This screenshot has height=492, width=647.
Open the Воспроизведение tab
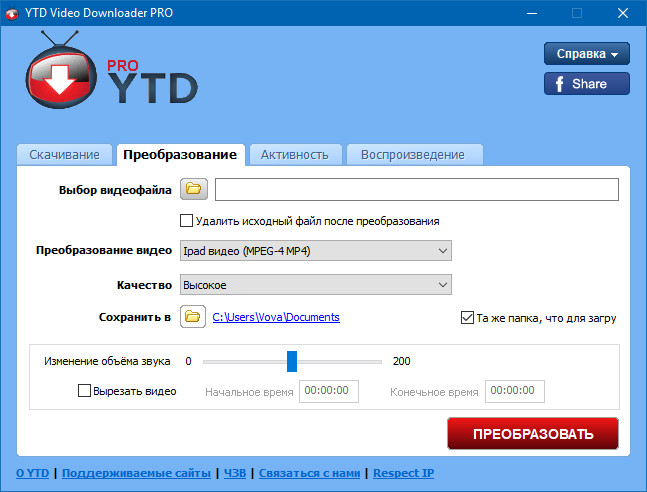(x=412, y=155)
